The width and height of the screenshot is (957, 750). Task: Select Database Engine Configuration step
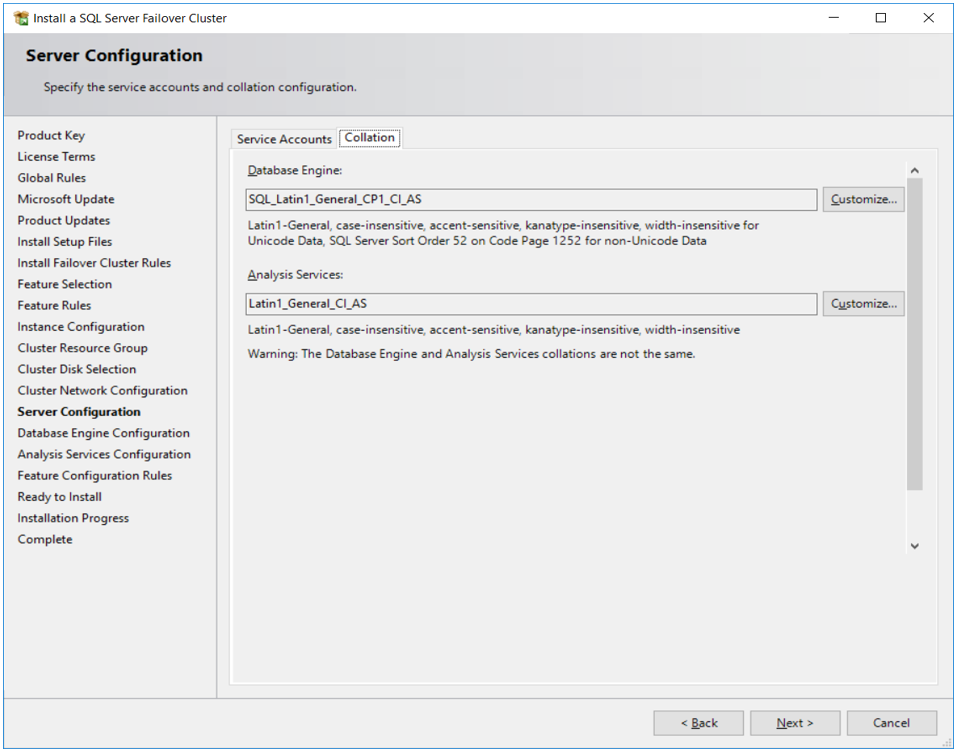tap(104, 433)
